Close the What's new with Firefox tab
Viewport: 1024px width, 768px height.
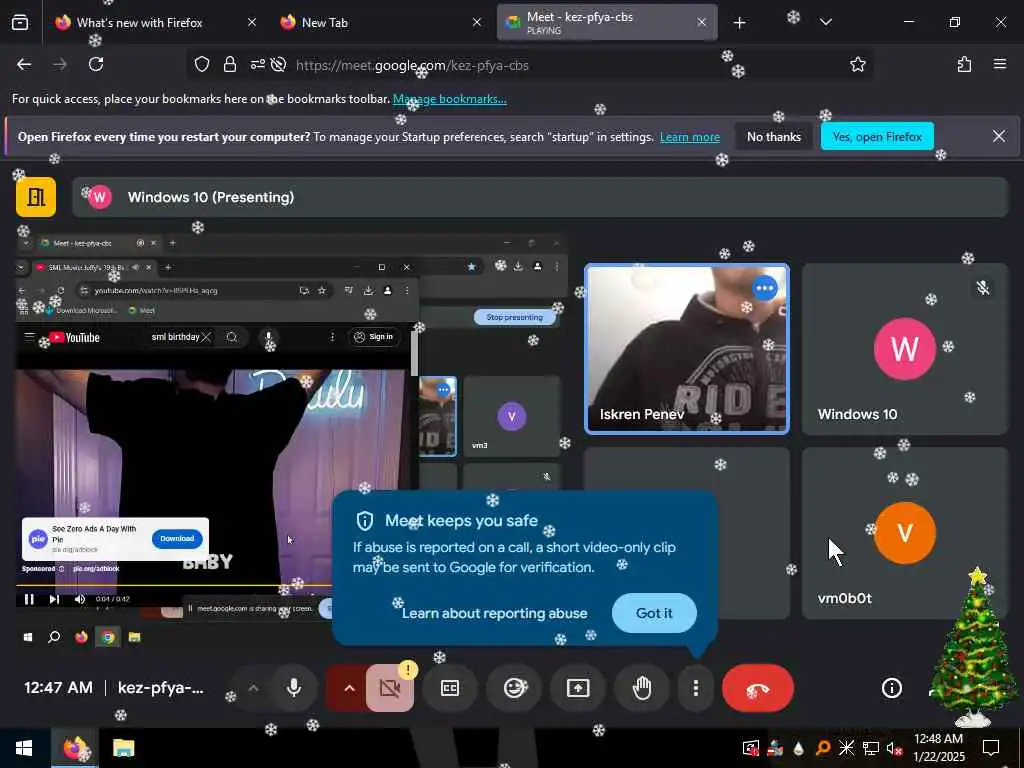click(251, 22)
